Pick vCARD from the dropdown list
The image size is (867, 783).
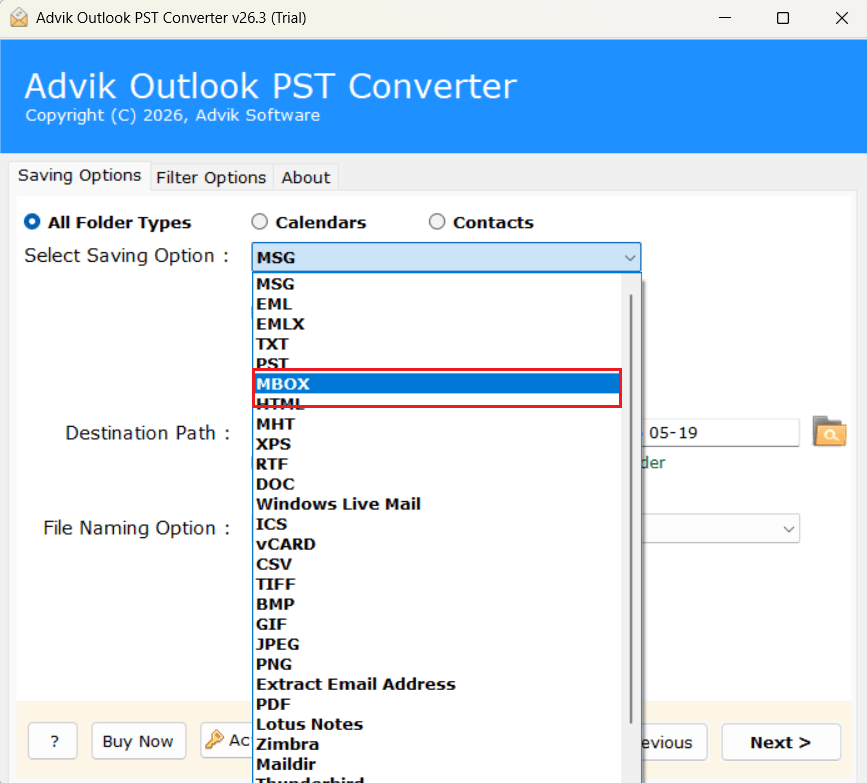click(437, 544)
